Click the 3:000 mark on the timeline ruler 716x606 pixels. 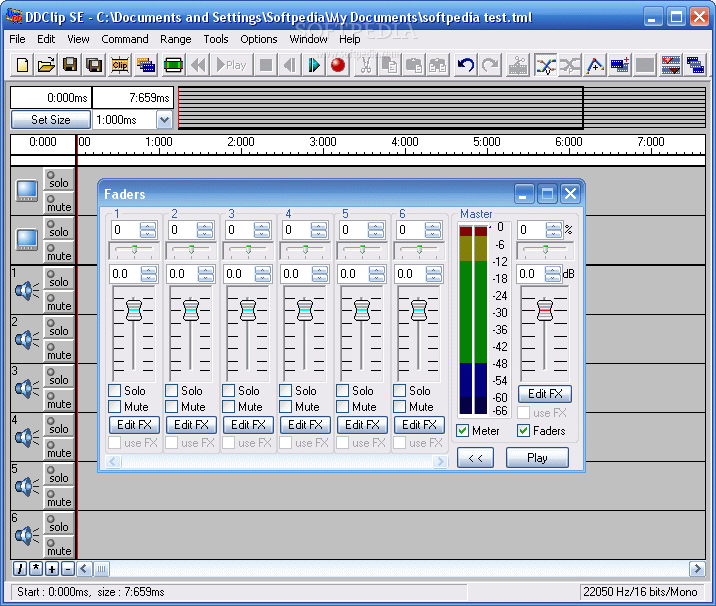322,142
